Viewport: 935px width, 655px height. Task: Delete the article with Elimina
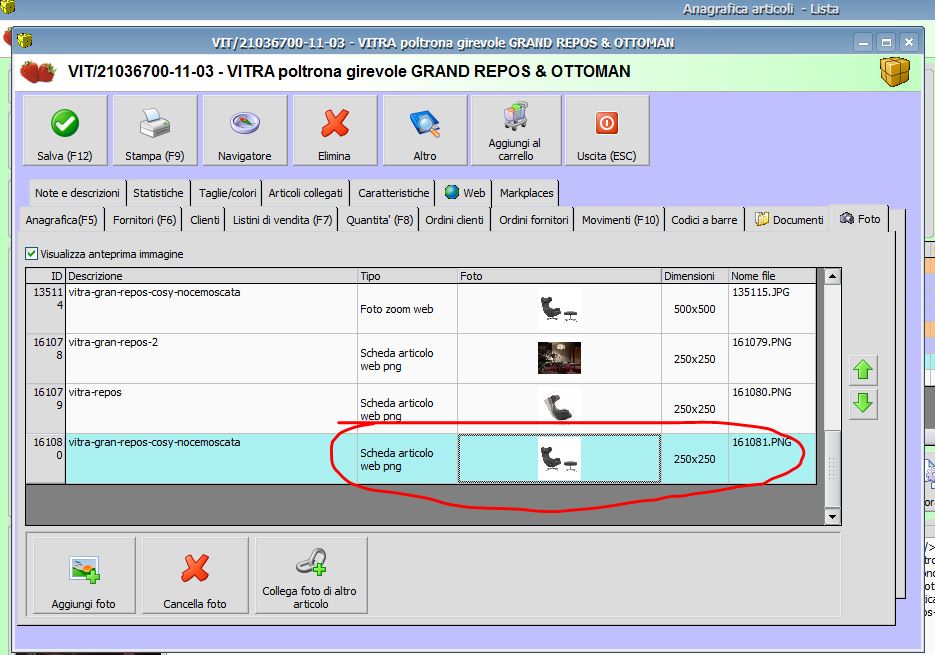pyautogui.click(x=335, y=130)
